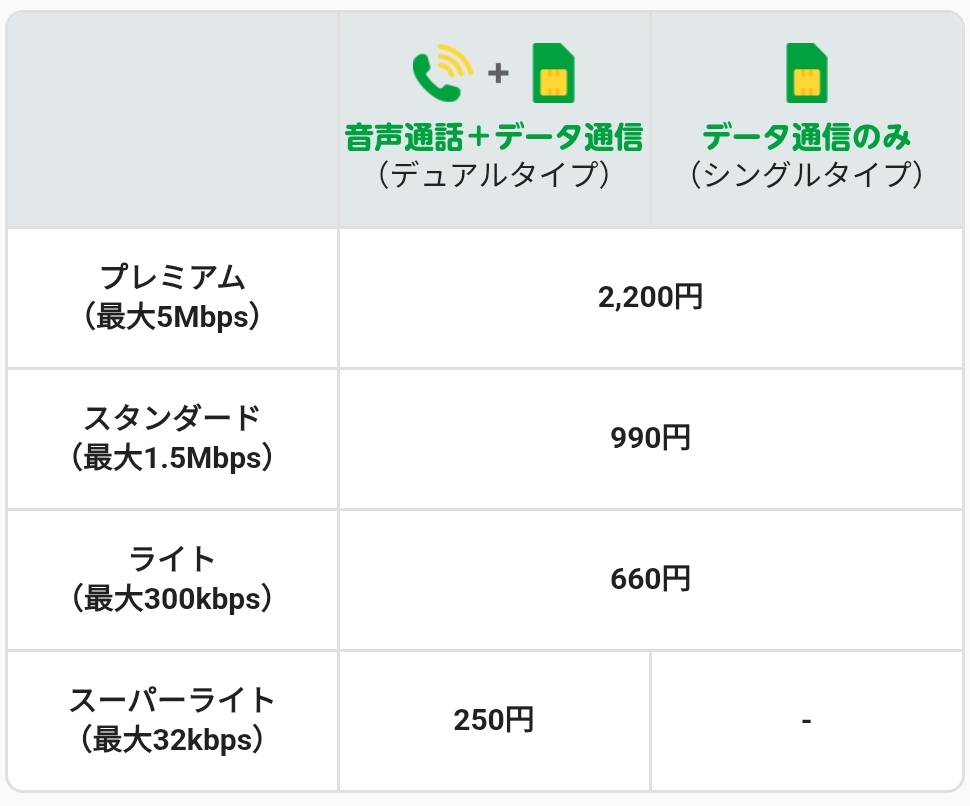
Task: Click the SIM icon above データ通信のみ
Action: pyautogui.click(x=807, y=74)
